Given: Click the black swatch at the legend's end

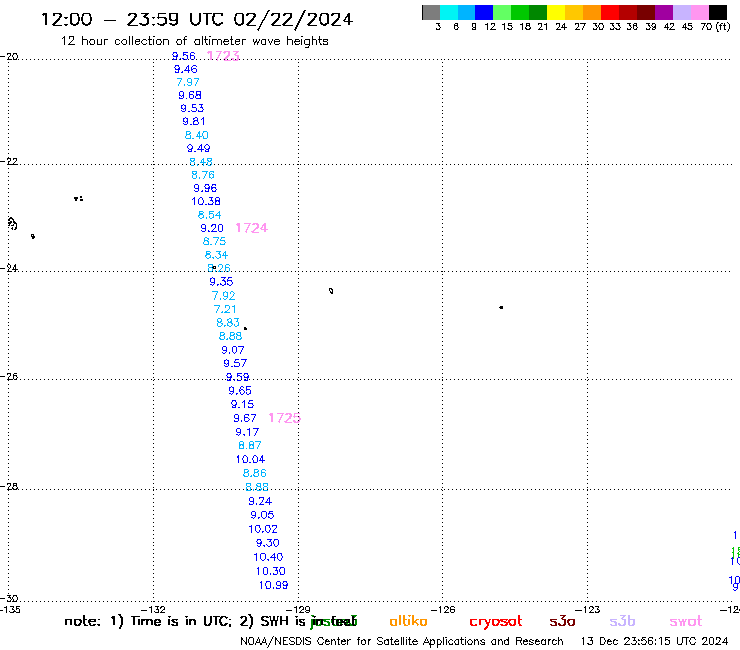Looking at the screenshot, I should pyautogui.click(x=718, y=12).
